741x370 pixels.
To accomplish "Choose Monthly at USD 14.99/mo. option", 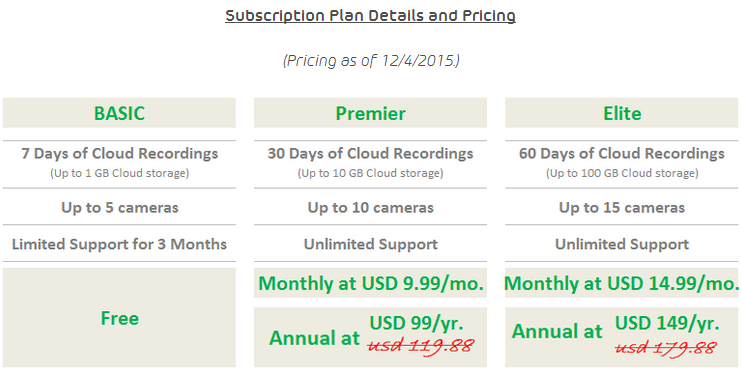I will [622, 283].
